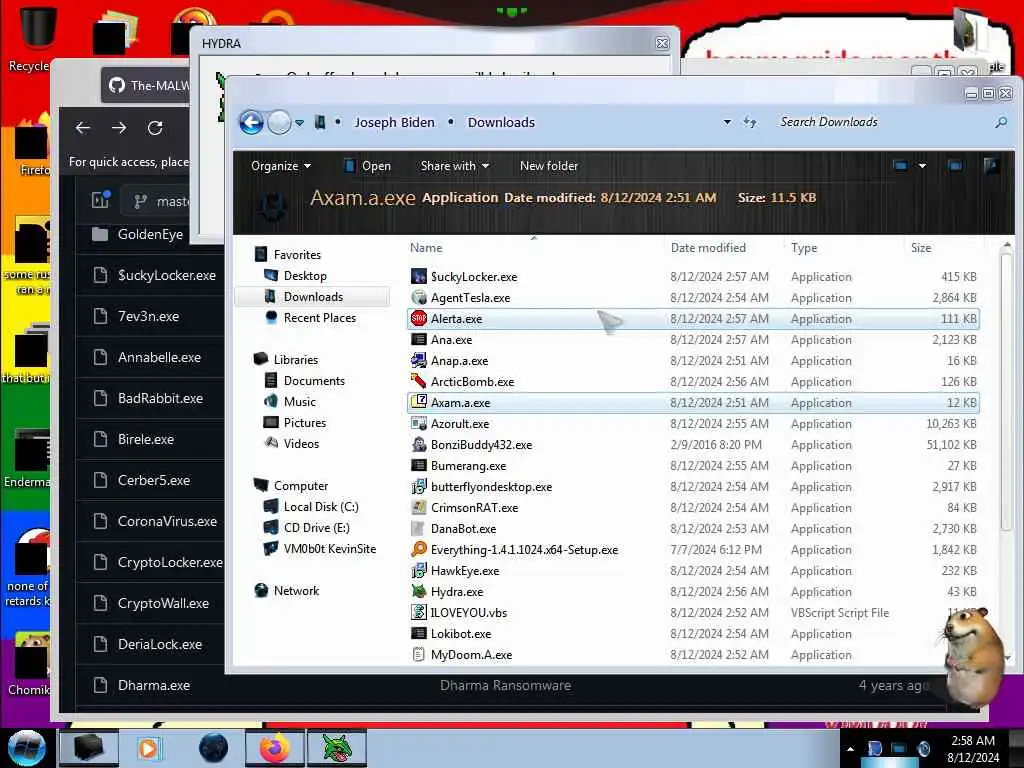Open the recent locations dropdown beside nav arrows
The width and height of the screenshot is (1024, 768).
coord(299,123)
